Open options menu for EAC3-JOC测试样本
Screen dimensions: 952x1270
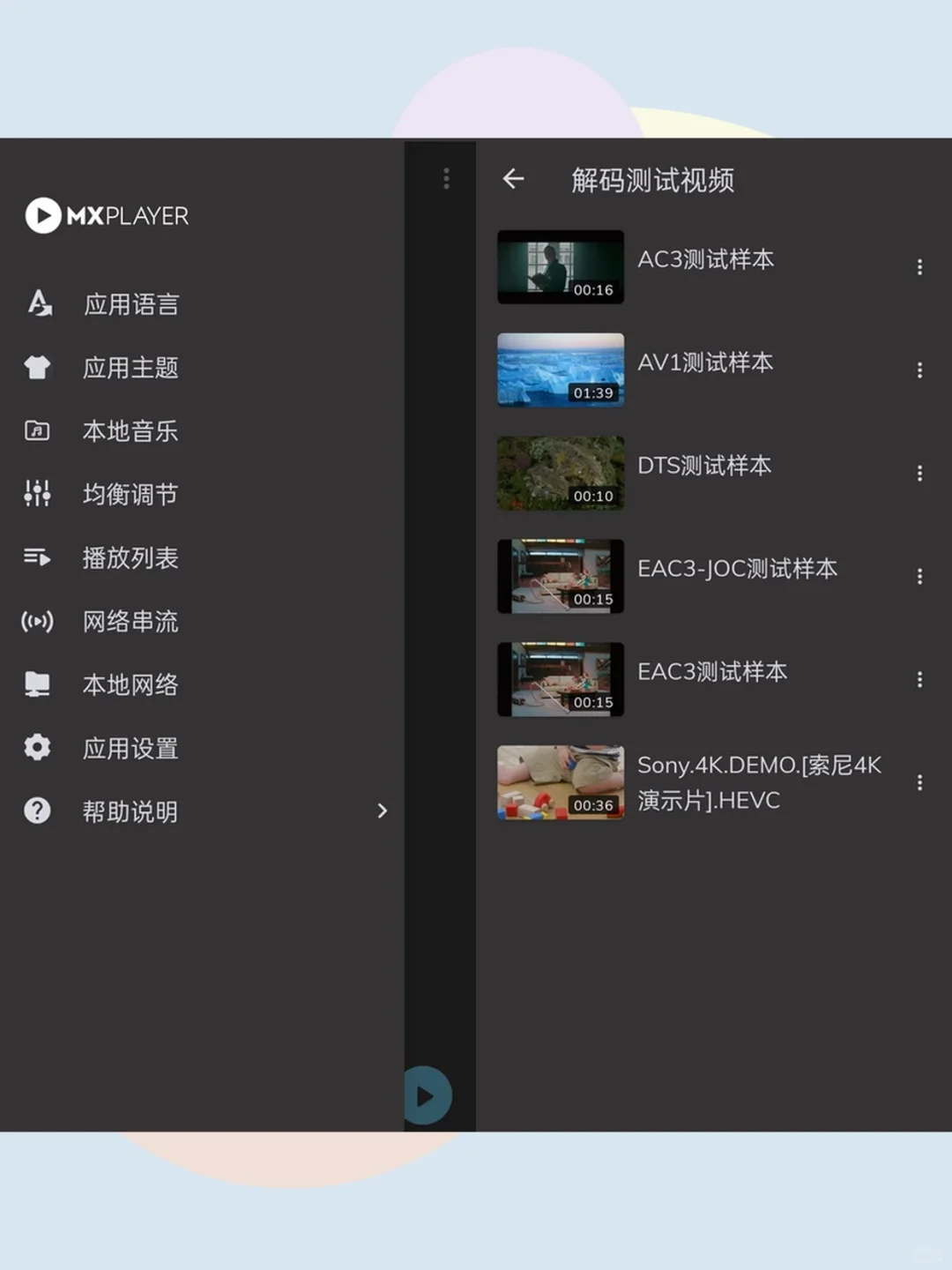pos(919,576)
